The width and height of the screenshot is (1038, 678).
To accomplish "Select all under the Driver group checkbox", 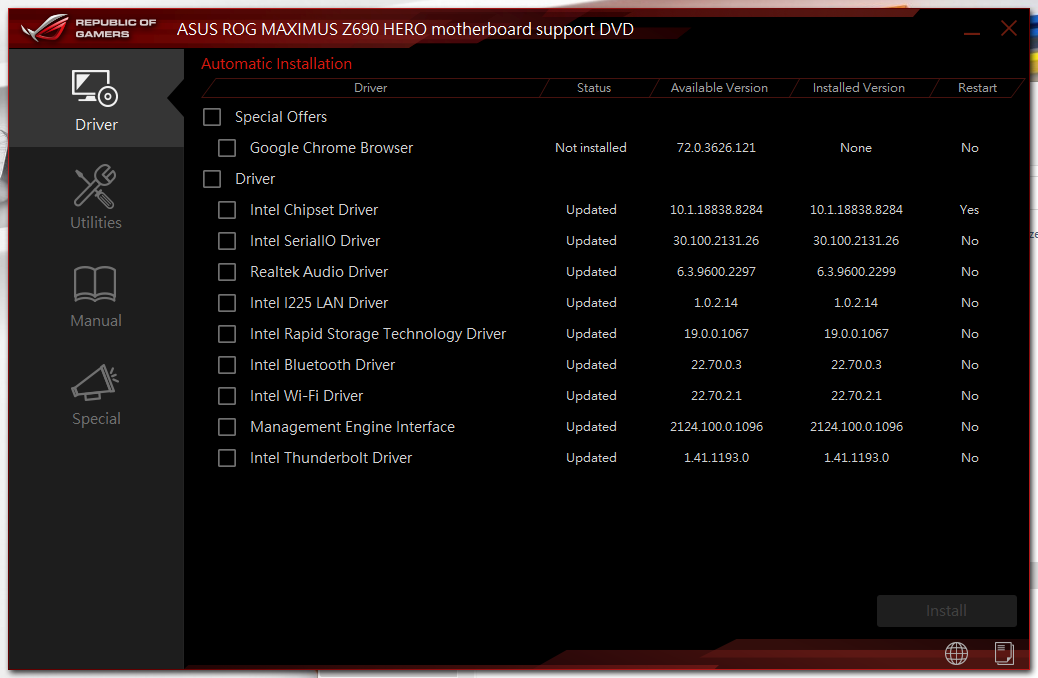I will coord(212,179).
